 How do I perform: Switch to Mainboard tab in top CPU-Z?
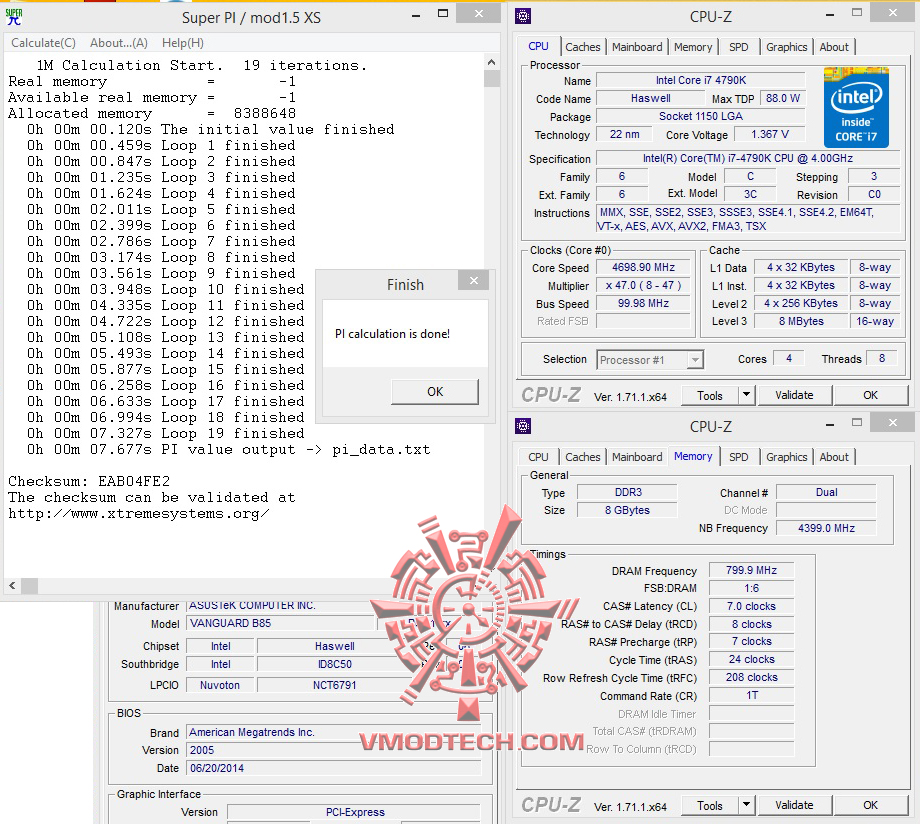[x=637, y=47]
